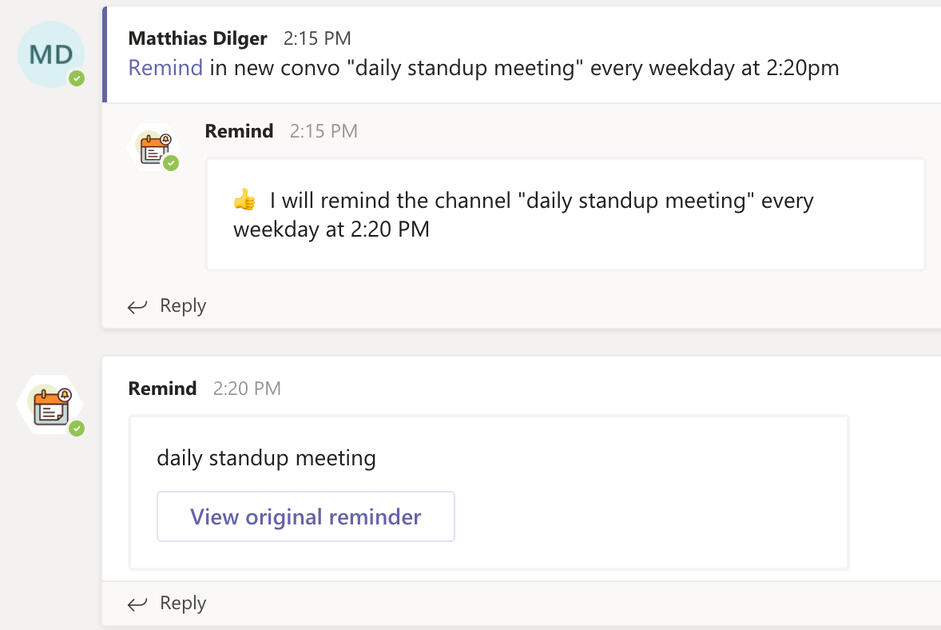The height and width of the screenshot is (630, 941).
Task: Toggle the bot verification badge on the reply avatar
Action: (x=172, y=163)
